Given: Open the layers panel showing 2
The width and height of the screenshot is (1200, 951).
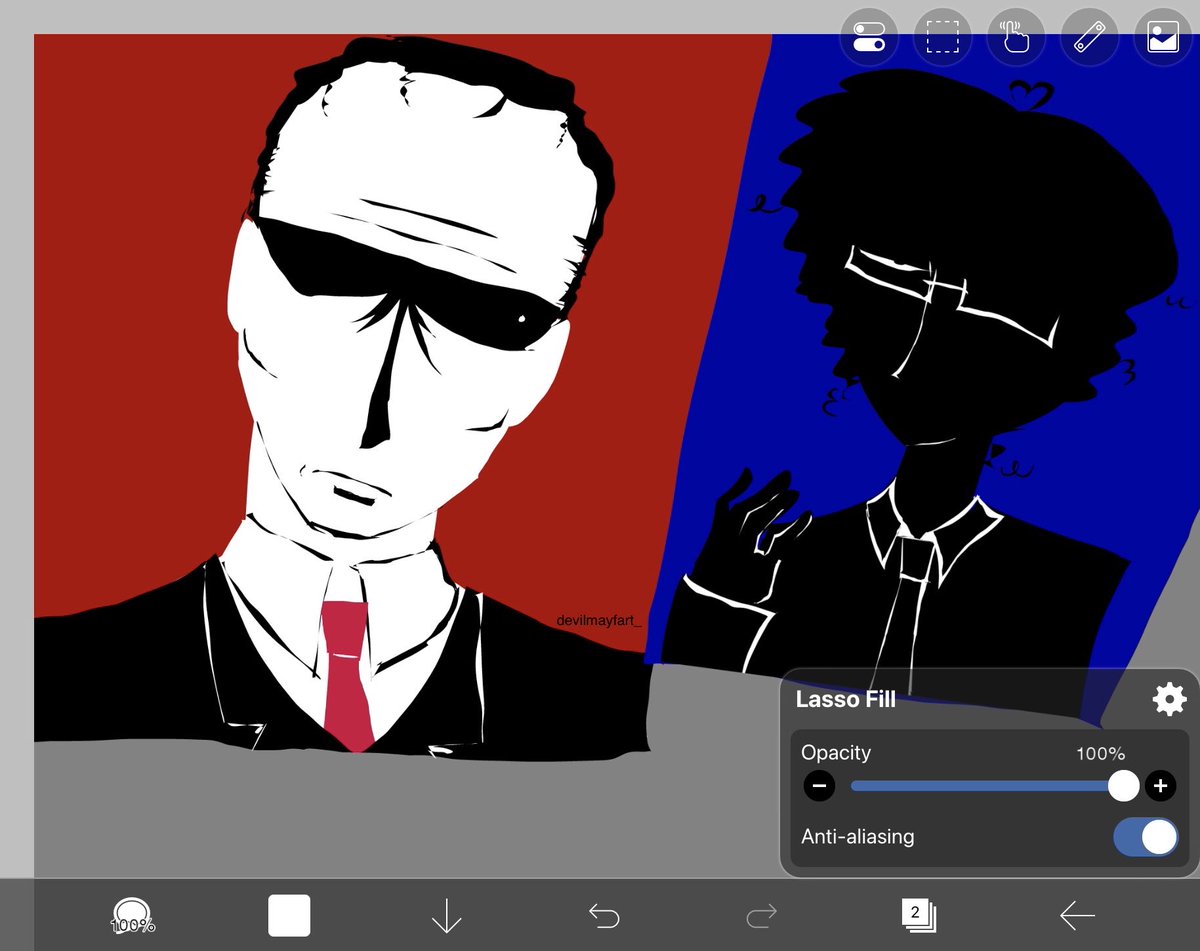Looking at the screenshot, I should 918,915.
